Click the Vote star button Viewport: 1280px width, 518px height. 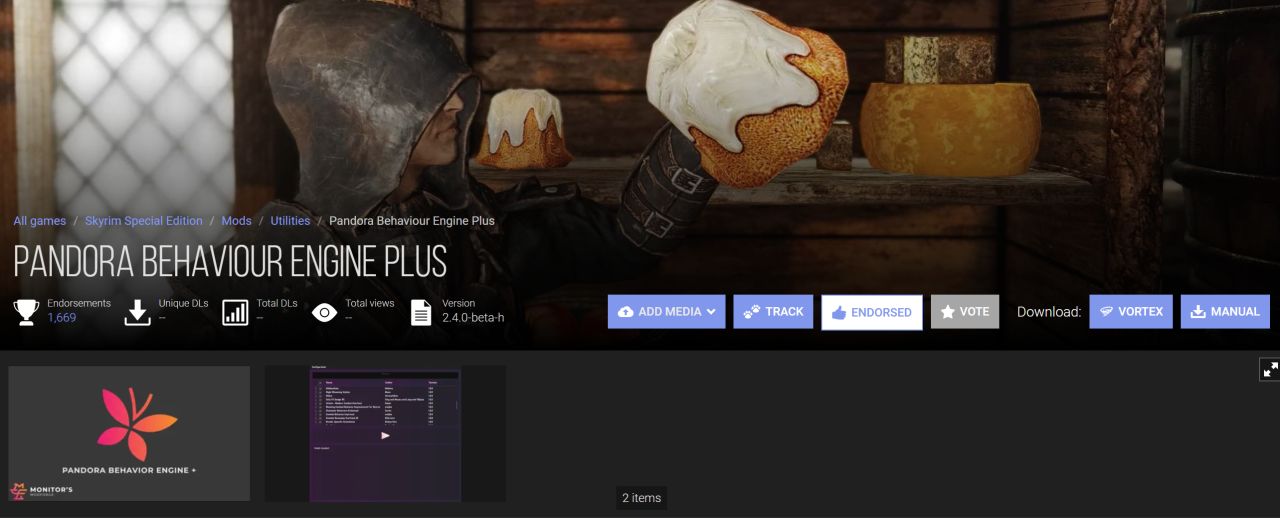(965, 312)
